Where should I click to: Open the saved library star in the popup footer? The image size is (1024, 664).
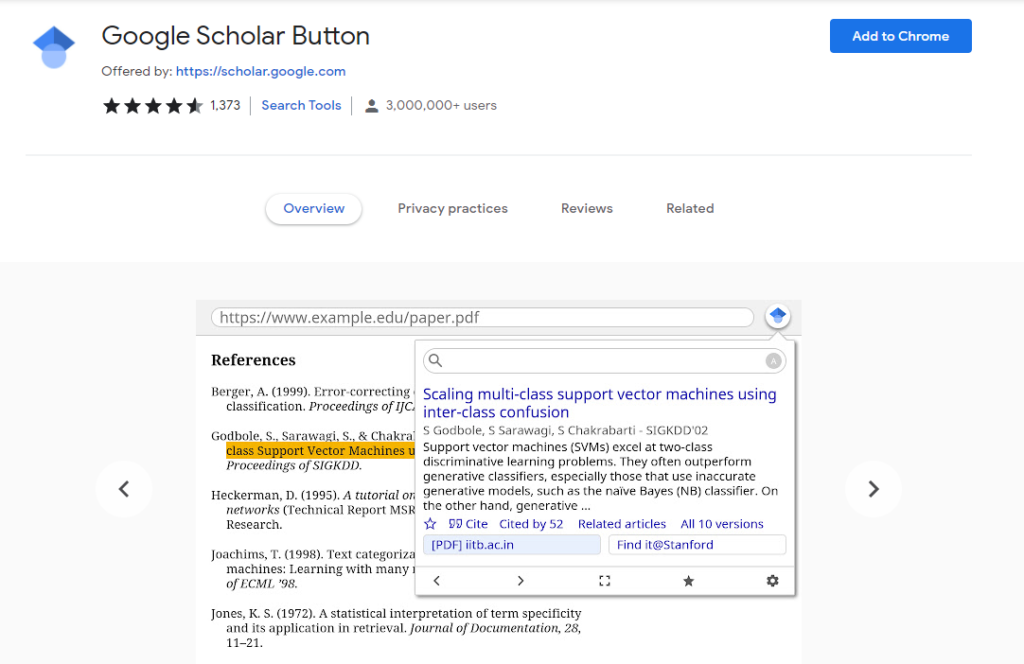click(688, 581)
